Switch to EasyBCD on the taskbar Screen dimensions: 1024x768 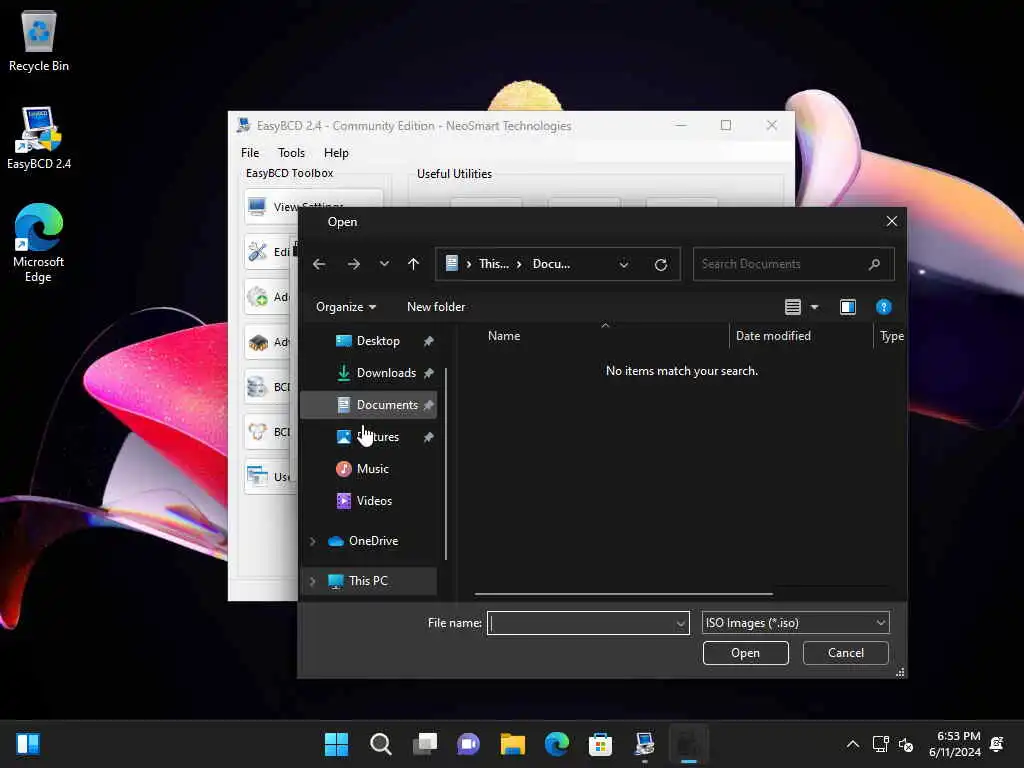[x=645, y=744]
